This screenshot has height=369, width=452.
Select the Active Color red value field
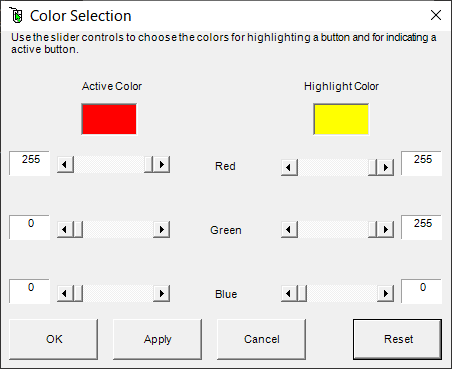pos(30,163)
